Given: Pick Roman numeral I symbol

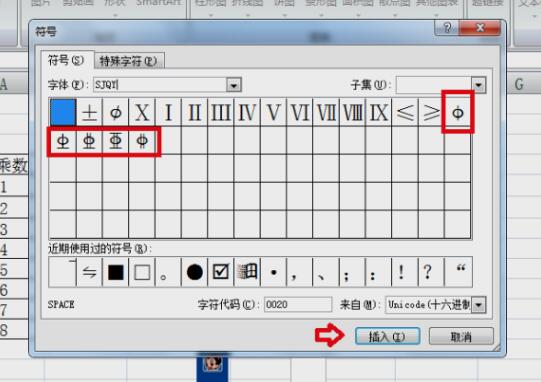Looking at the screenshot, I should tap(168, 112).
